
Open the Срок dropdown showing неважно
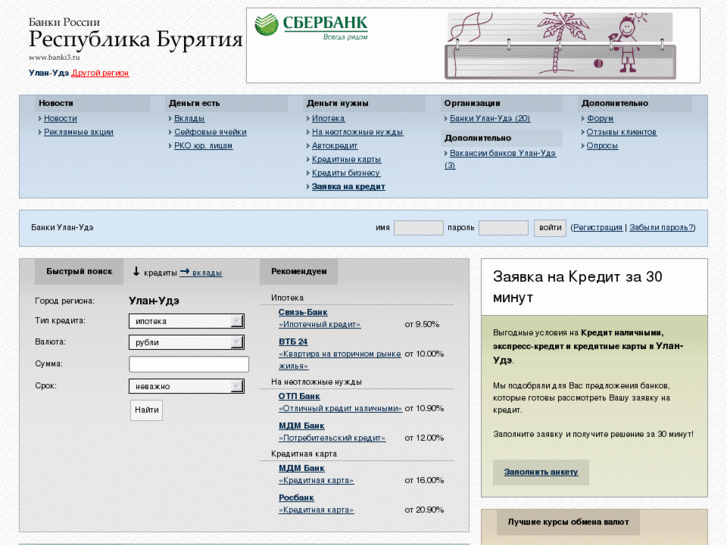pos(186,386)
